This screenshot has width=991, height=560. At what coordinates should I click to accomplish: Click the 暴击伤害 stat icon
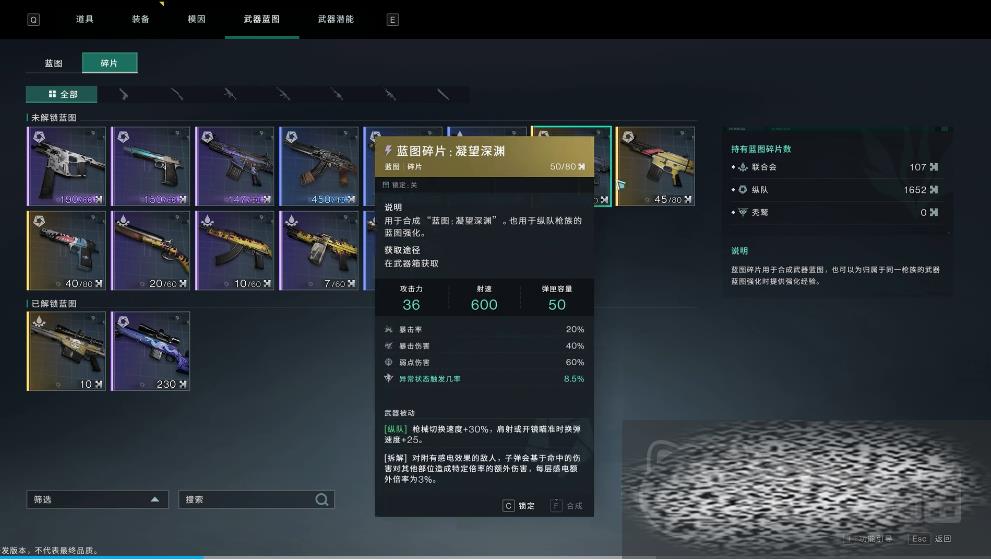click(x=389, y=346)
